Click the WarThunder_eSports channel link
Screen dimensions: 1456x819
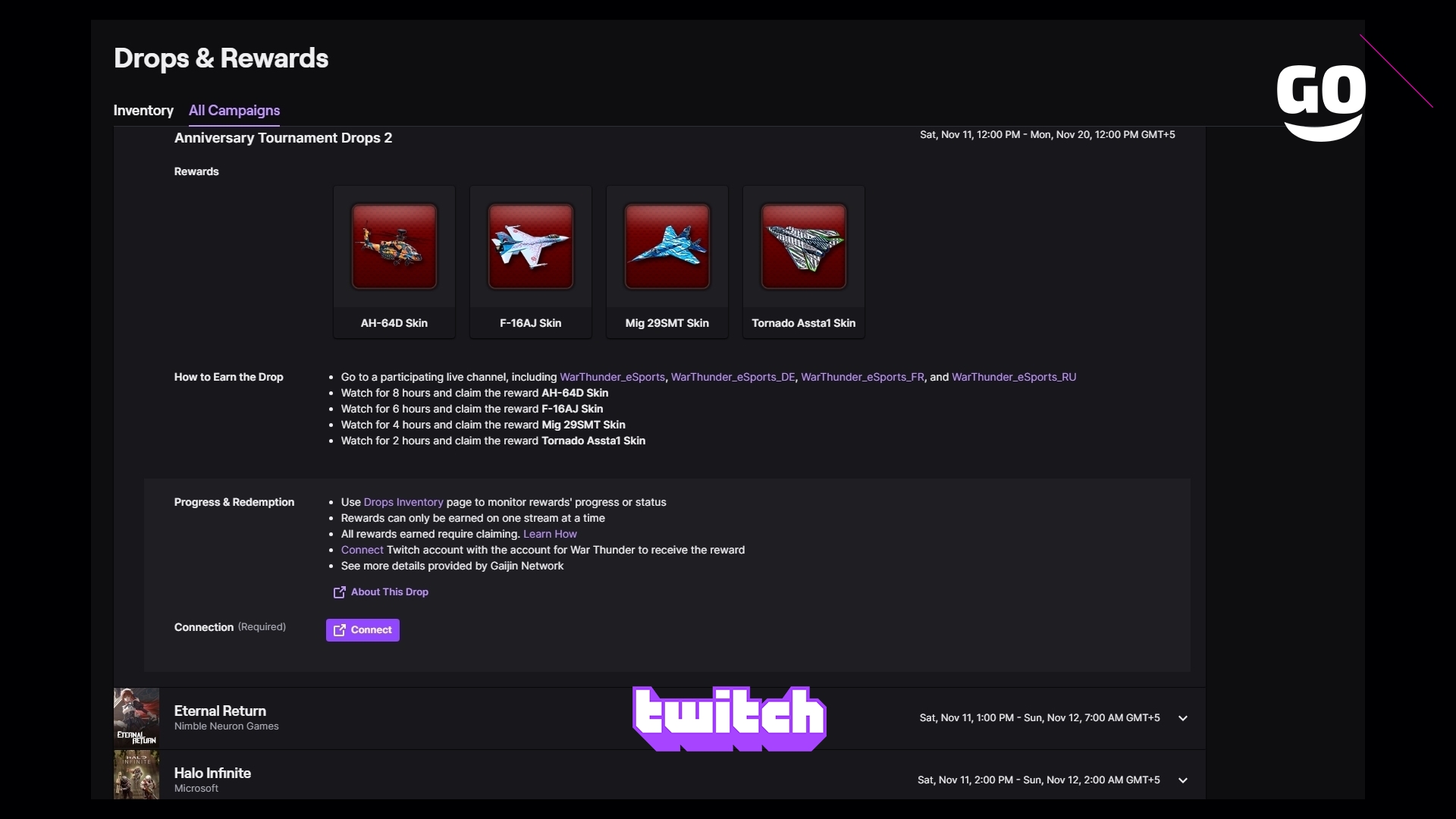click(611, 376)
